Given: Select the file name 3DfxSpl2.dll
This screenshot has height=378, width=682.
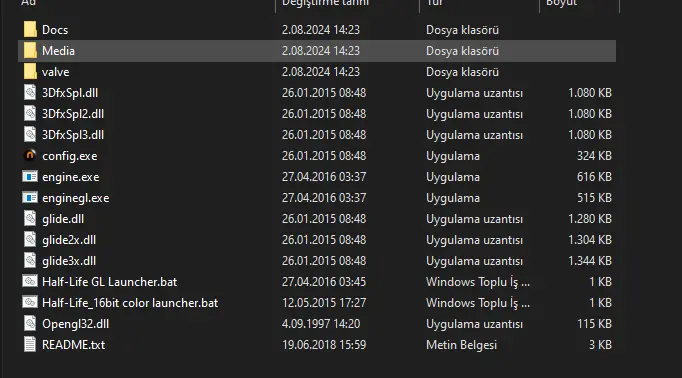Looking at the screenshot, I should pyautogui.click(x=73, y=114).
